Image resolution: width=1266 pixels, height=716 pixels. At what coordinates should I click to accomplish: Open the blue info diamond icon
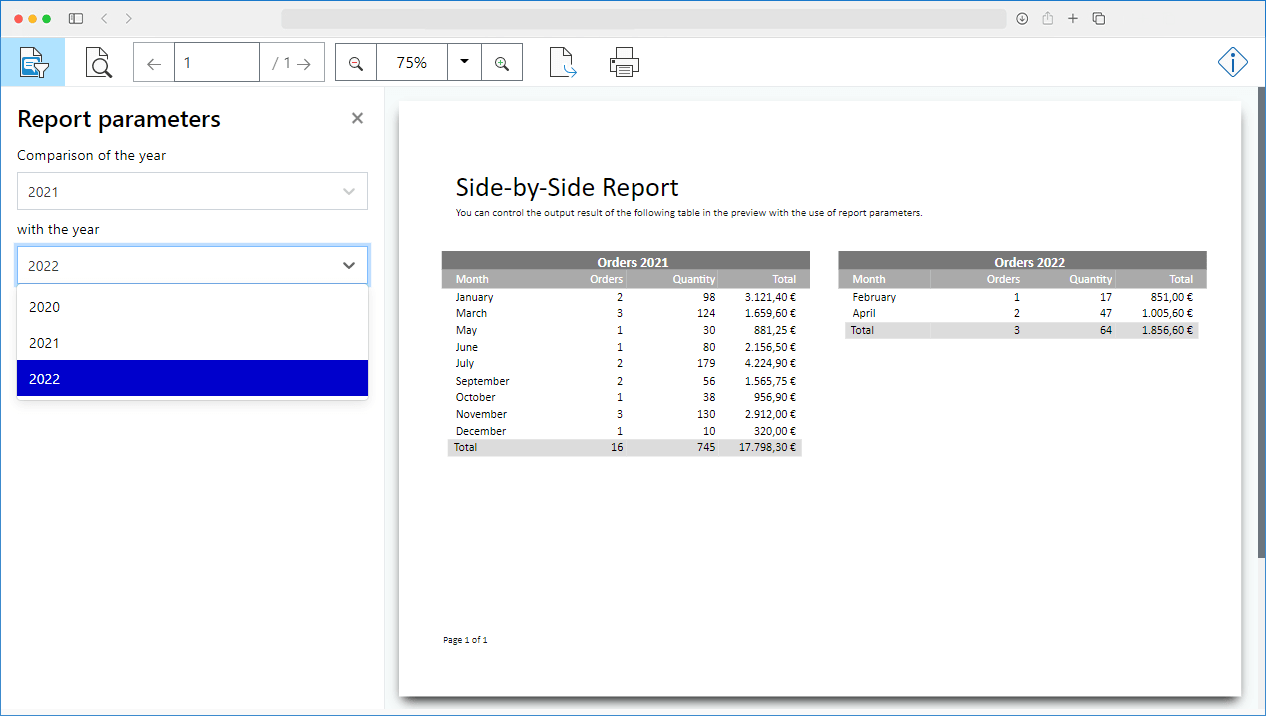(1232, 62)
